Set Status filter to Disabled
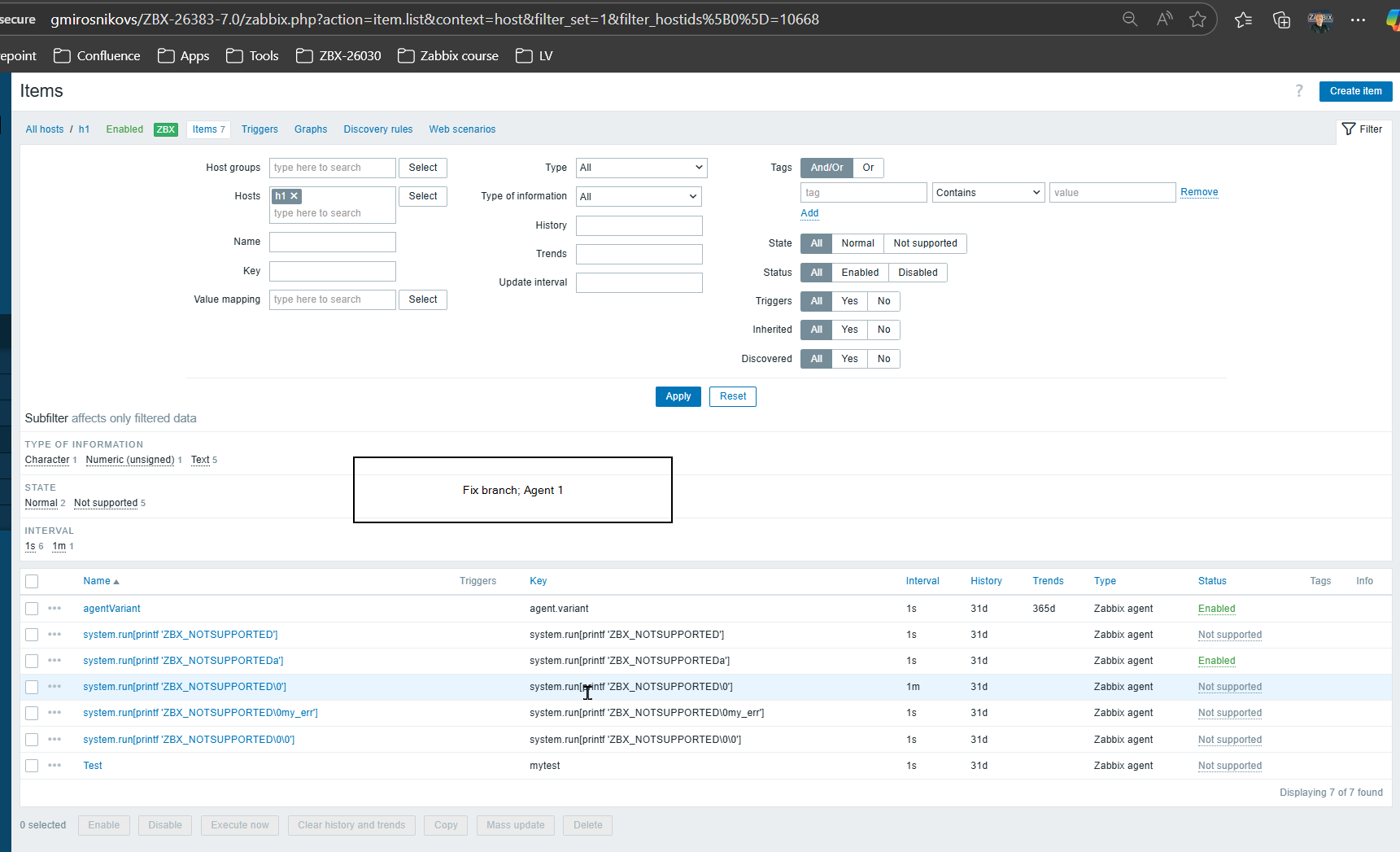 click(x=918, y=273)
